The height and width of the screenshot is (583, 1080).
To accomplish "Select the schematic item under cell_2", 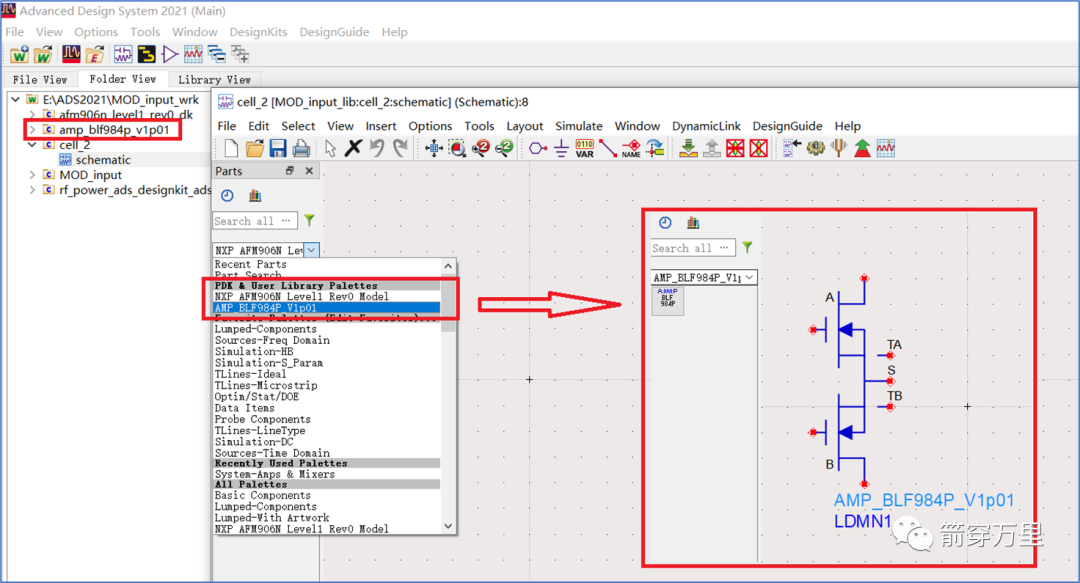I will click(103, 160).
